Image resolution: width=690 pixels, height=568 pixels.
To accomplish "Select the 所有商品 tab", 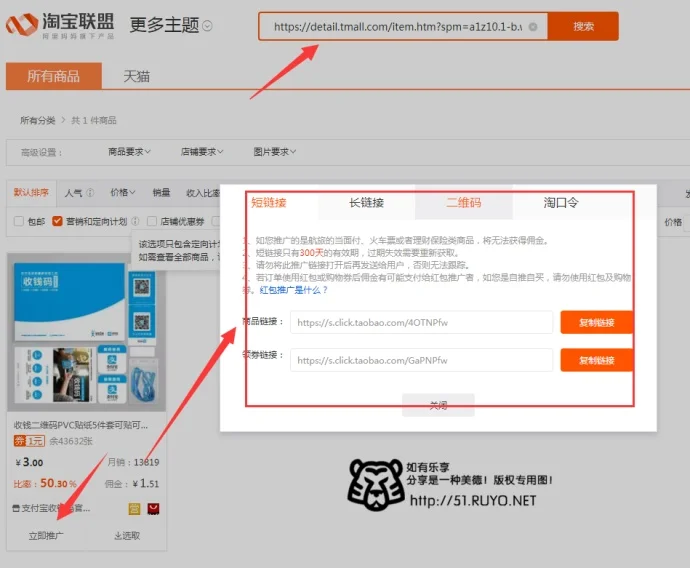I will (54, 76).
